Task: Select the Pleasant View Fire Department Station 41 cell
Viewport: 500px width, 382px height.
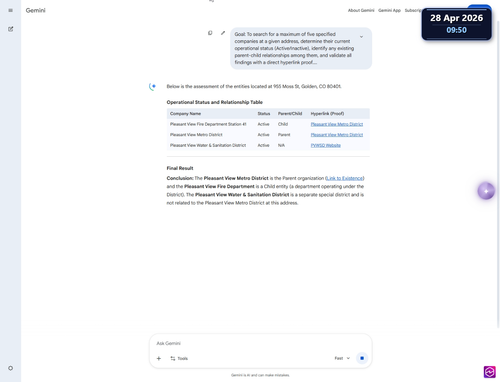Action: pyautogui.click(x=208, y=124)
